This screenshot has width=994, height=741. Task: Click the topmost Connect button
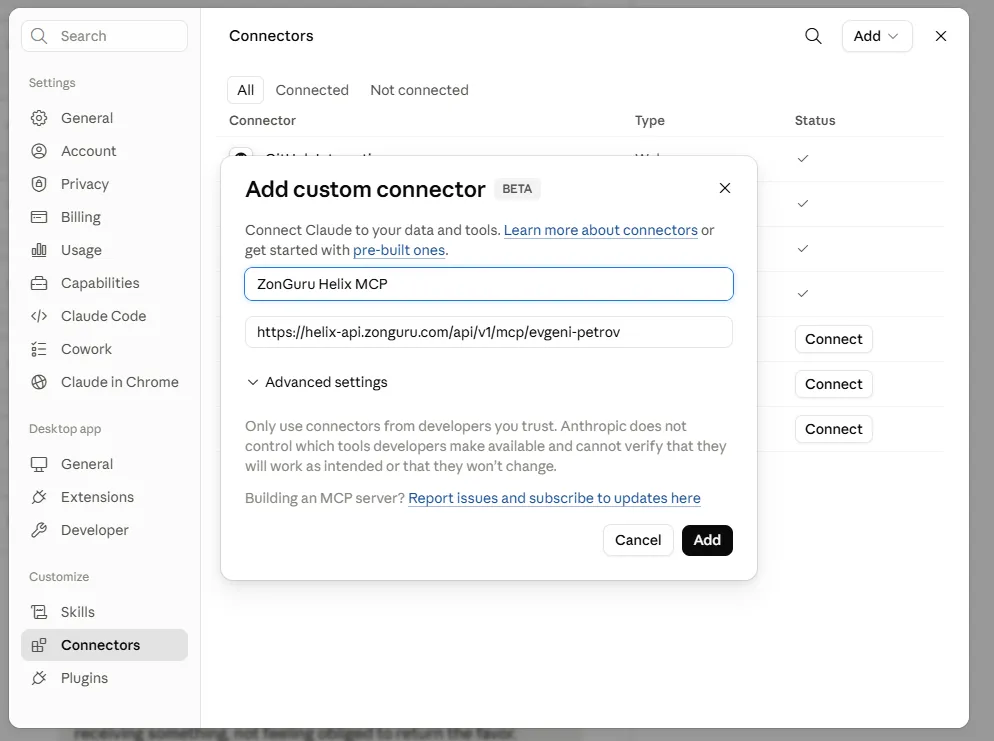(x=834, y=339)
